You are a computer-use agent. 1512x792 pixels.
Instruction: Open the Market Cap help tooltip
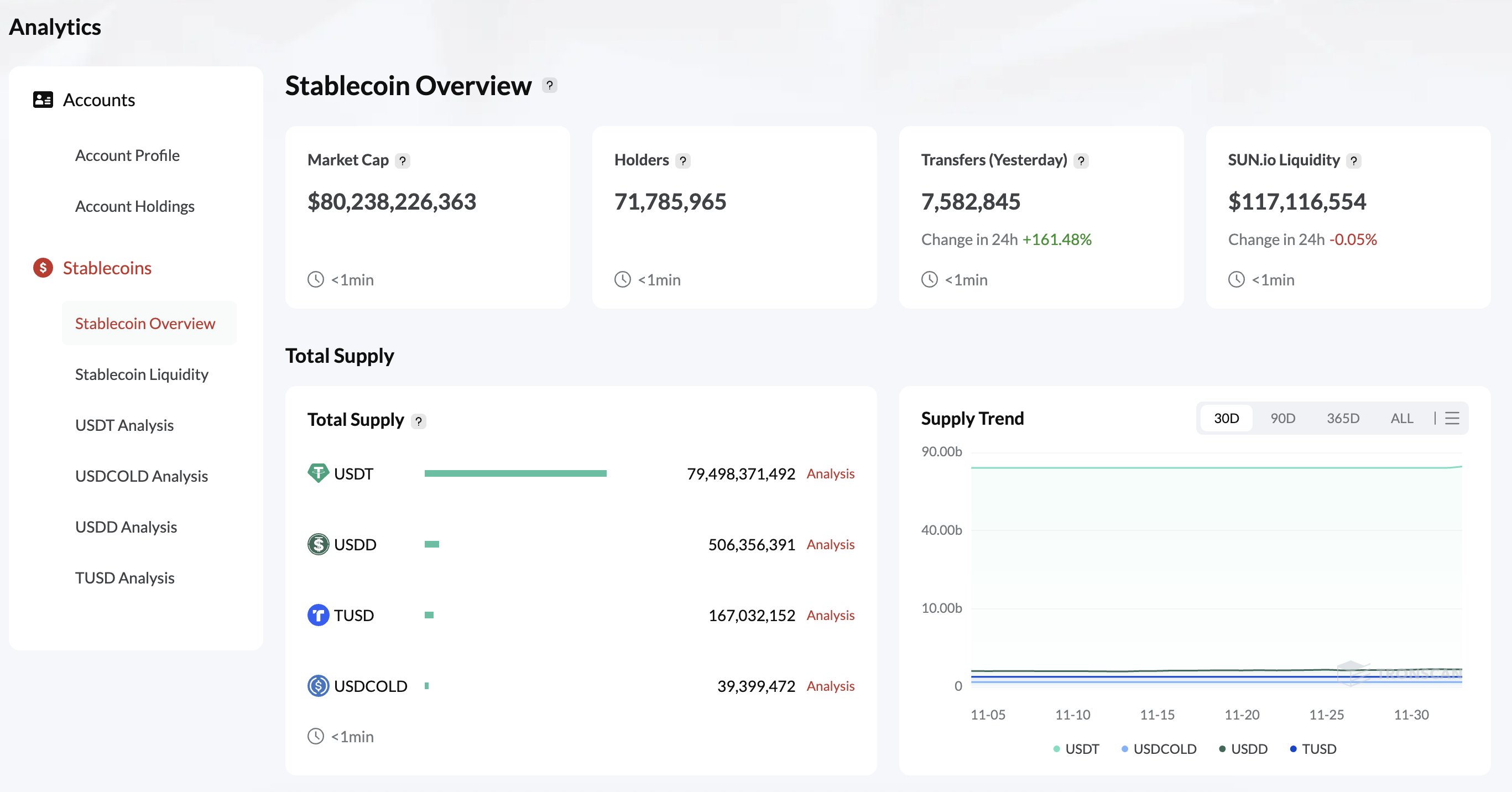pos(403,160)
